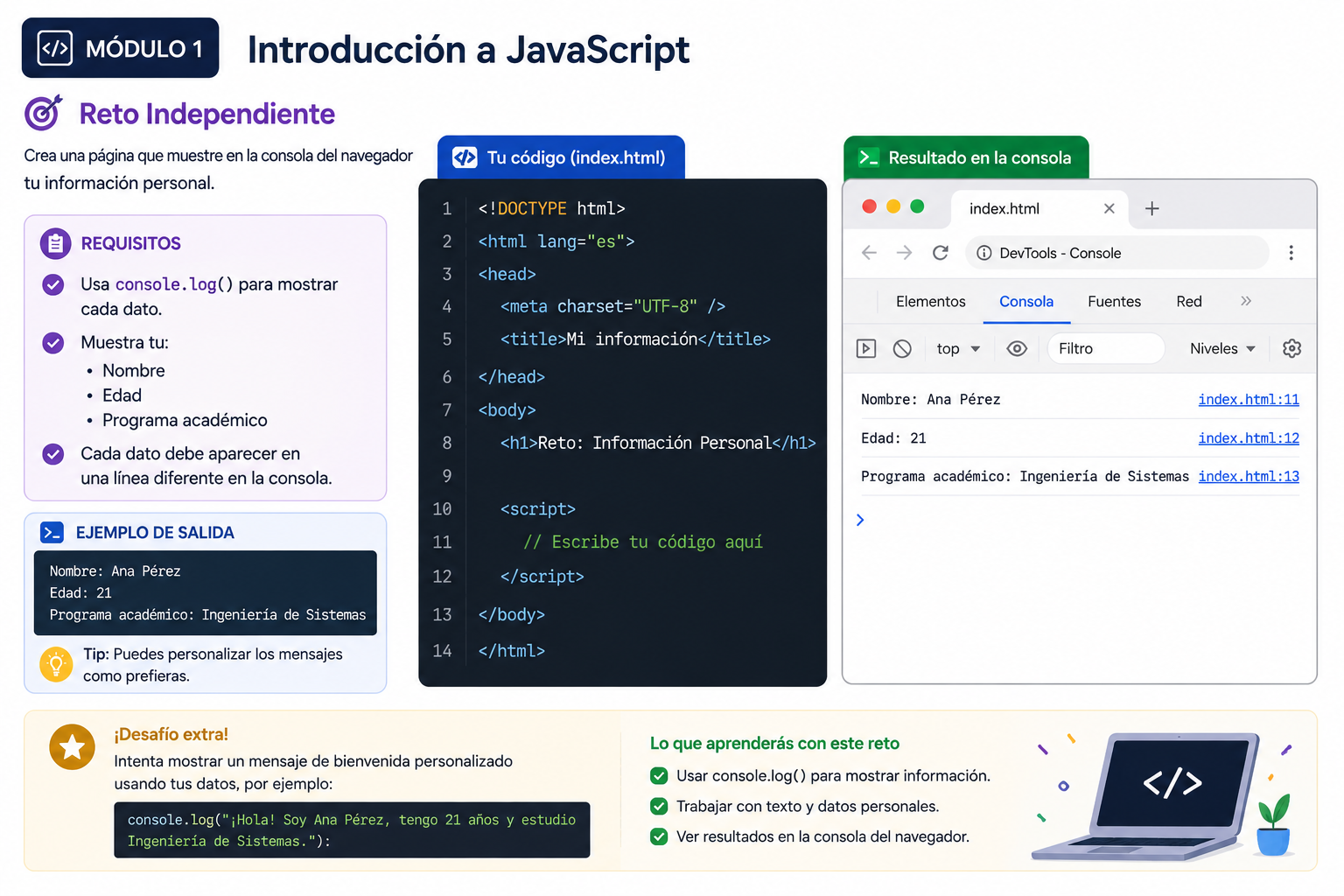
Task: Toggle the check beside Muestra tu:
Action: (53, 343)
